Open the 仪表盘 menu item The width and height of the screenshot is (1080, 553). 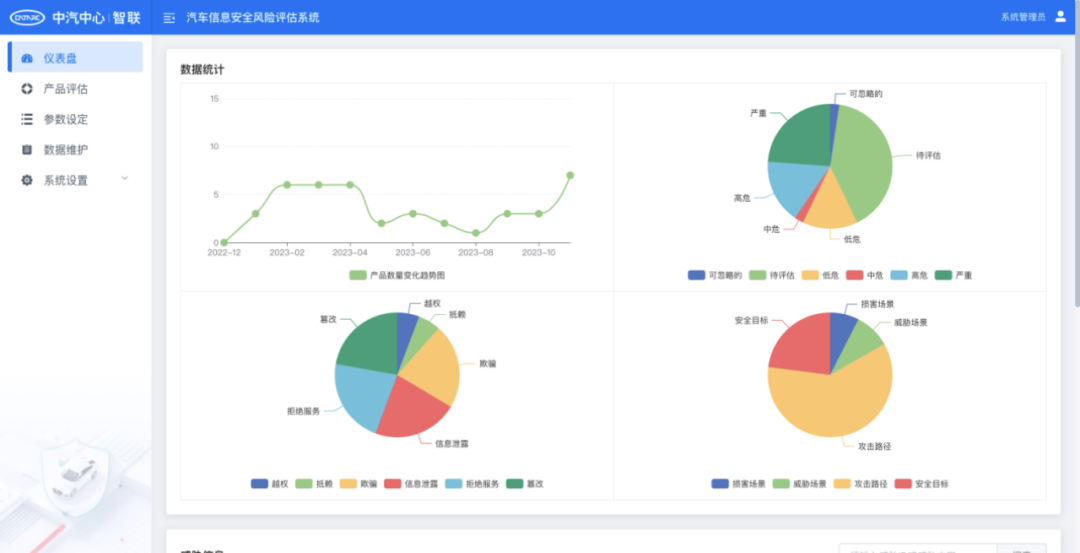pyautogui.click(x=75, y=57)
